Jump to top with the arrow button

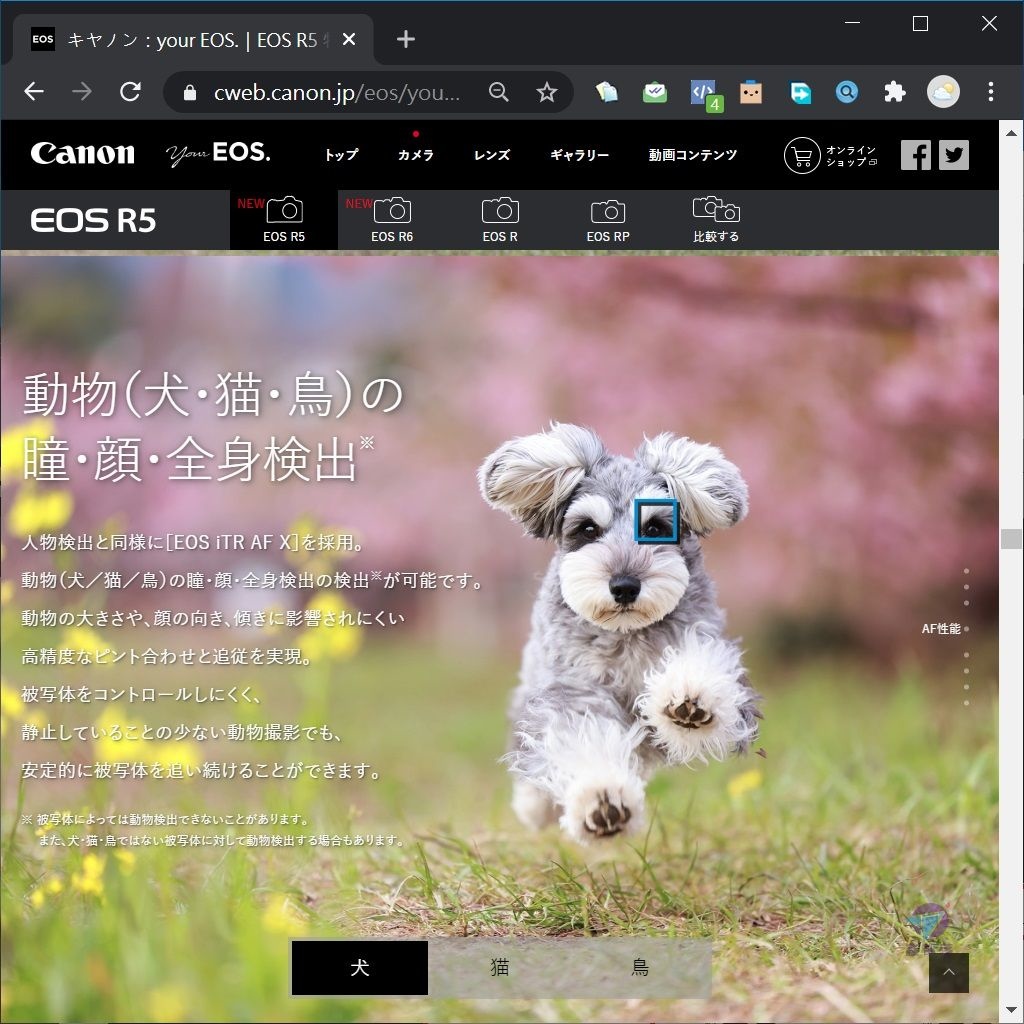(949, 972)
